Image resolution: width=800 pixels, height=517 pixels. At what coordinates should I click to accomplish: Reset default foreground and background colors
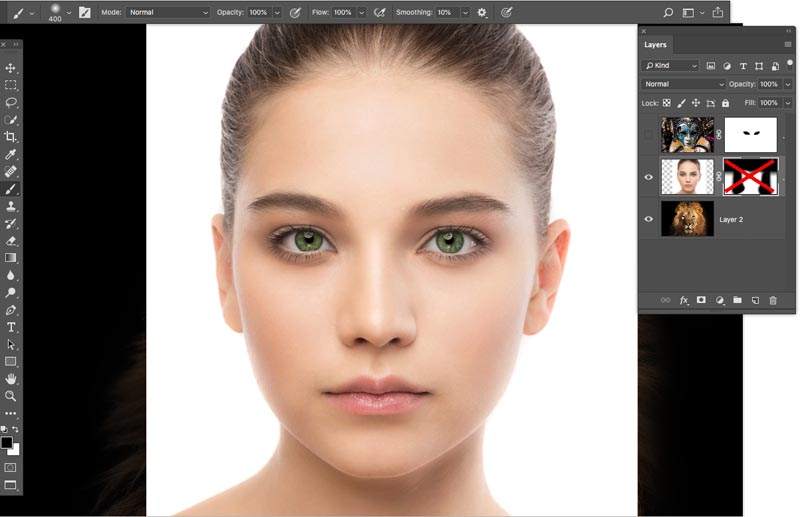pos(5,429)
